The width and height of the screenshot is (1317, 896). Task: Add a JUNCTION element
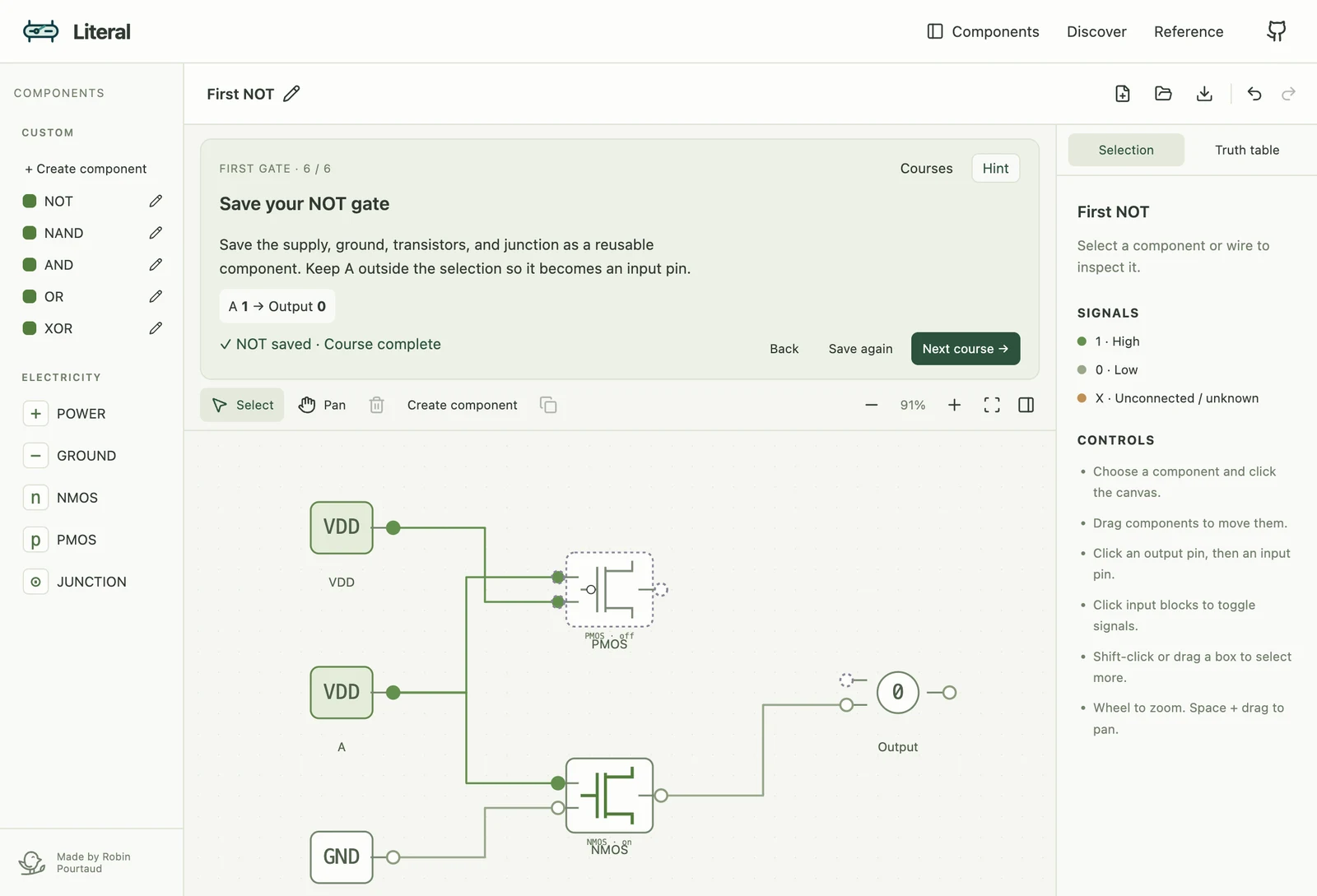tap(76, 582)
